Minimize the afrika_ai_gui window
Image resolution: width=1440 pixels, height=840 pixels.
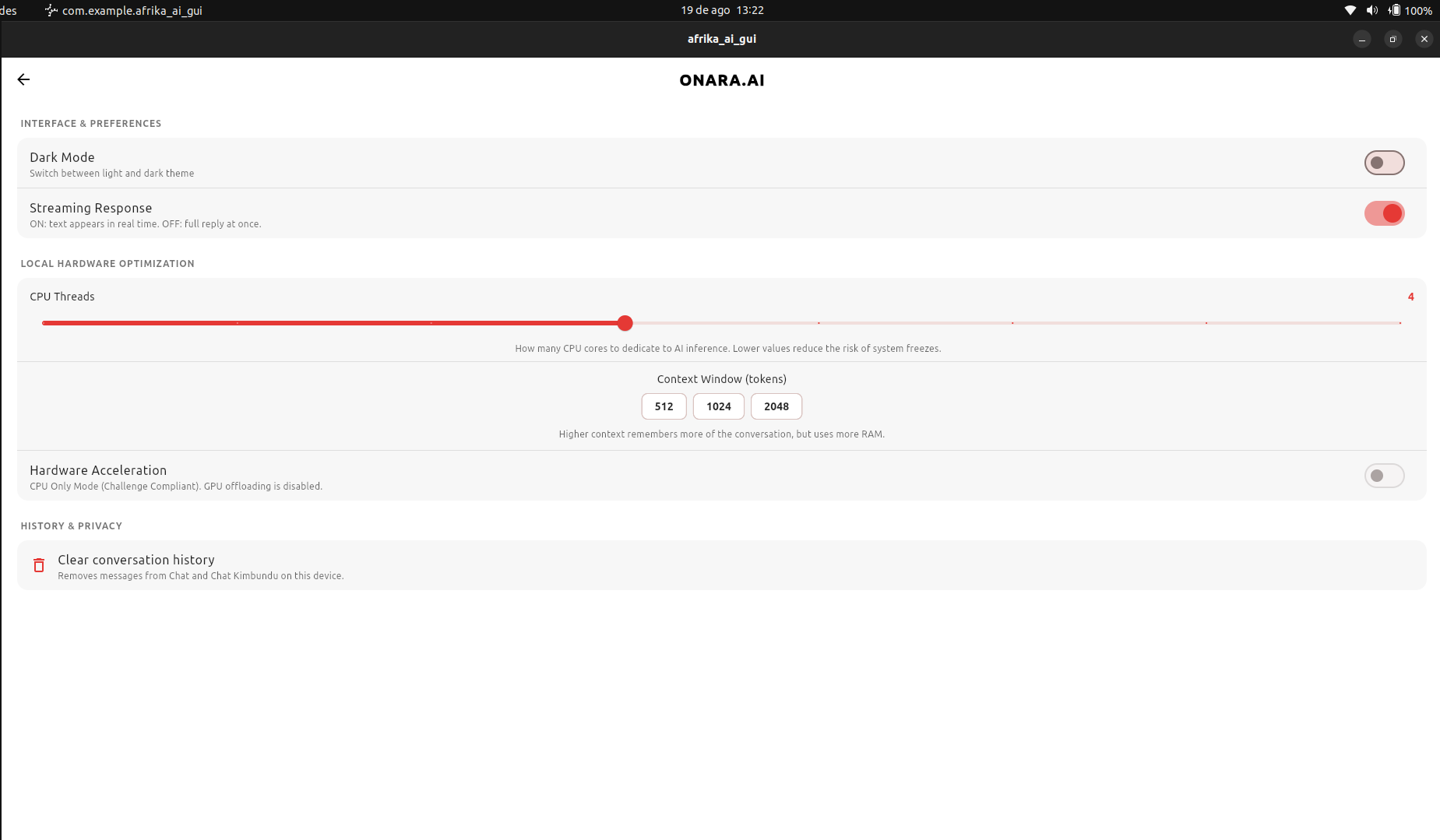1362,39
